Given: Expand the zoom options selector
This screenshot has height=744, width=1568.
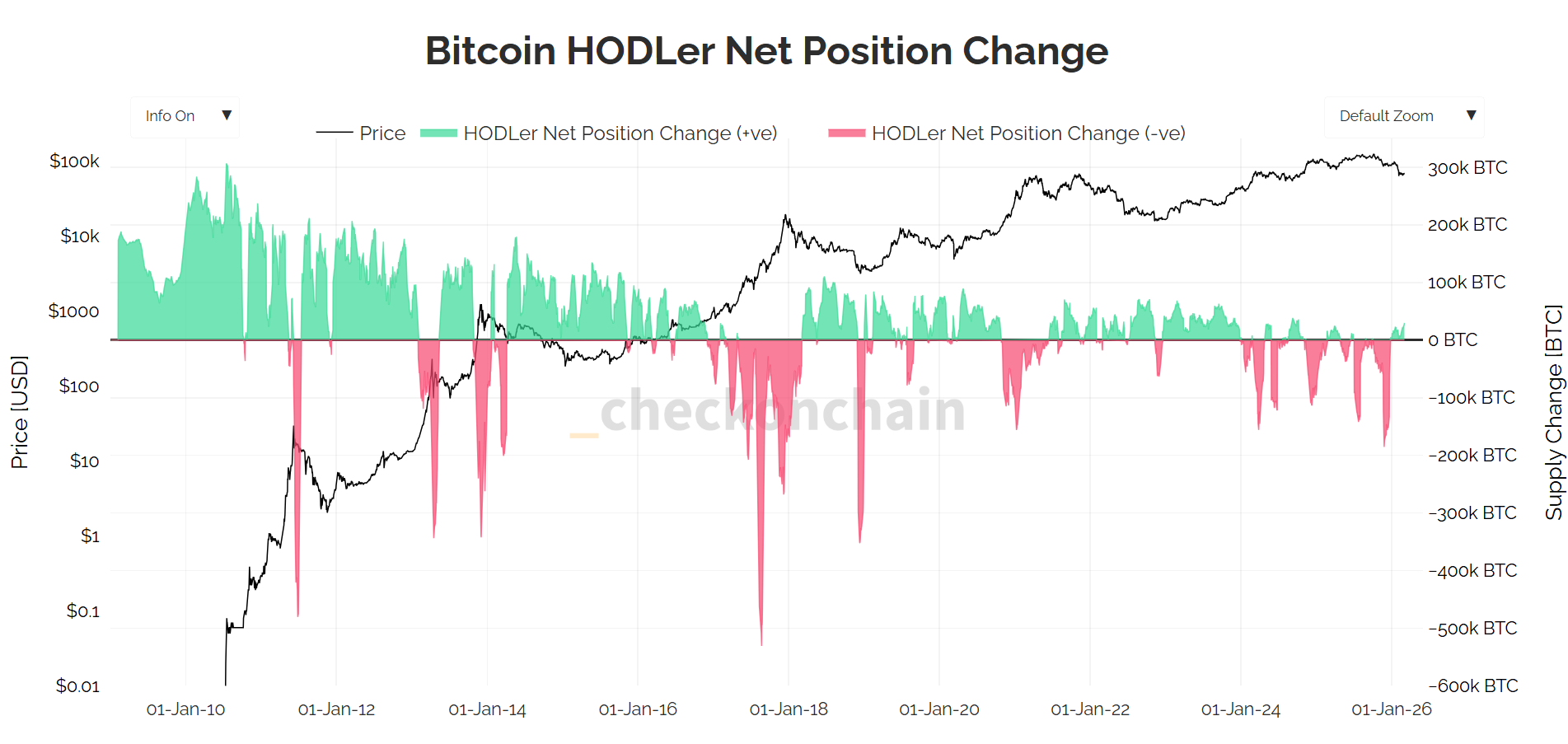Looking at the screenshot, I should [x=1403, y=115].
